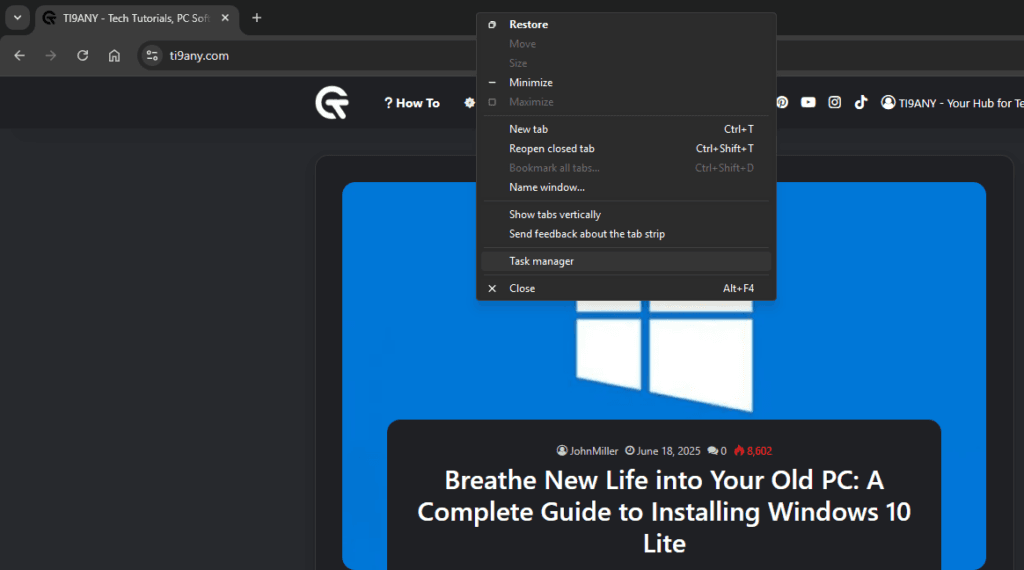Choose Reopen closed tab option
1024x570 pixels.
pos(551,149)
